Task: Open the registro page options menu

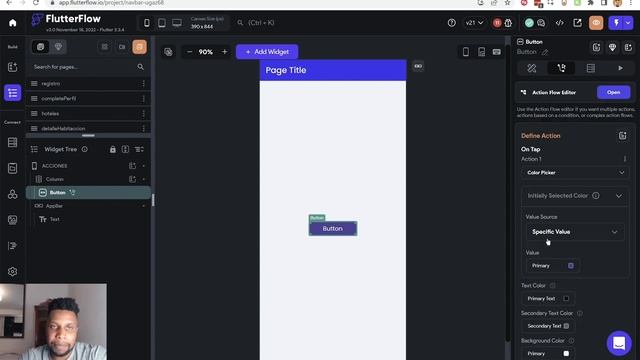Action: tap(143, 84)
